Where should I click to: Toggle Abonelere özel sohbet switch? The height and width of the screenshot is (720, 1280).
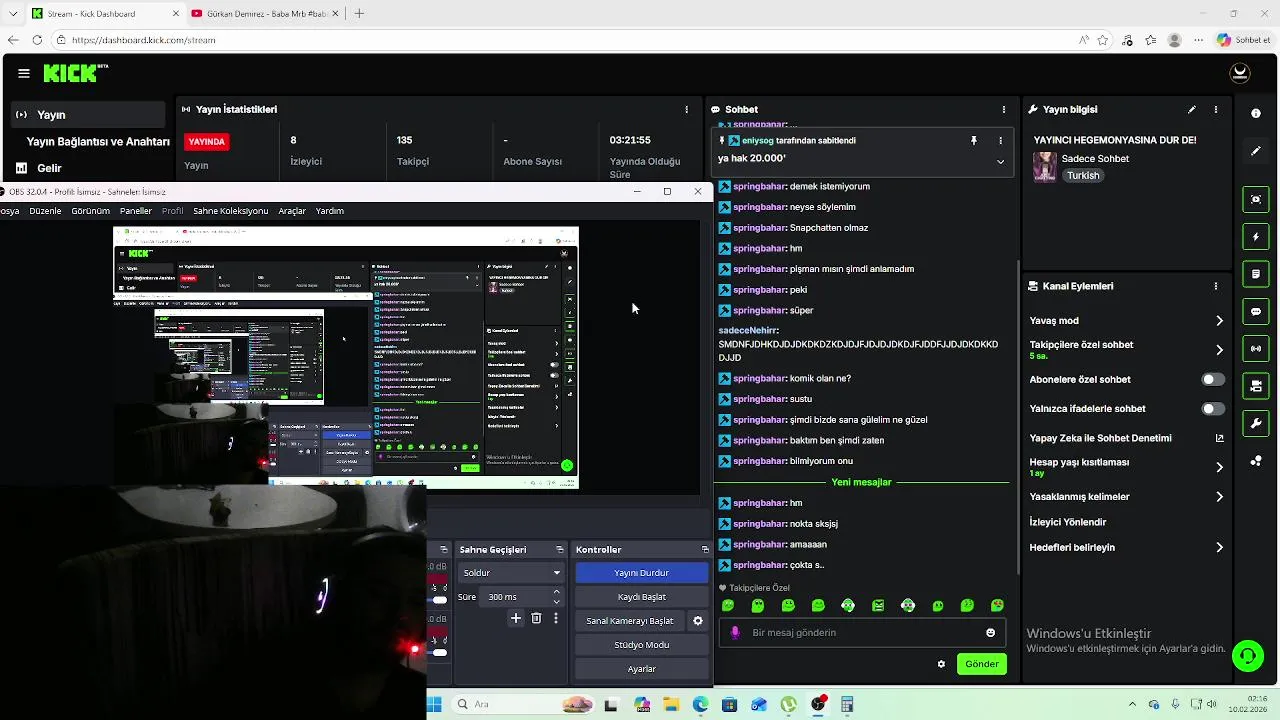click(1213, 380)
